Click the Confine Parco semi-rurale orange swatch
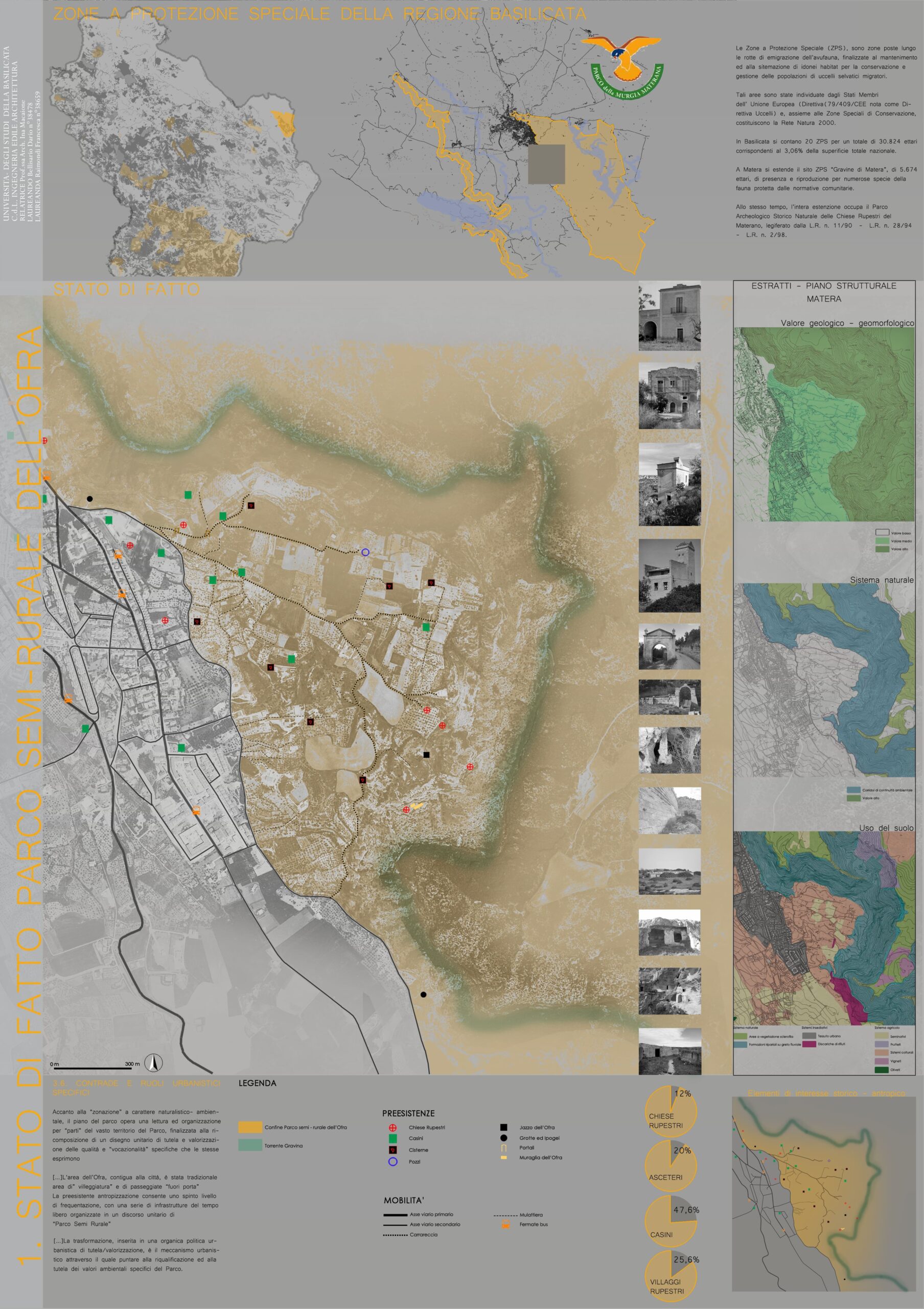This screenshot has width=924, height=1309. pos(250,1127)
